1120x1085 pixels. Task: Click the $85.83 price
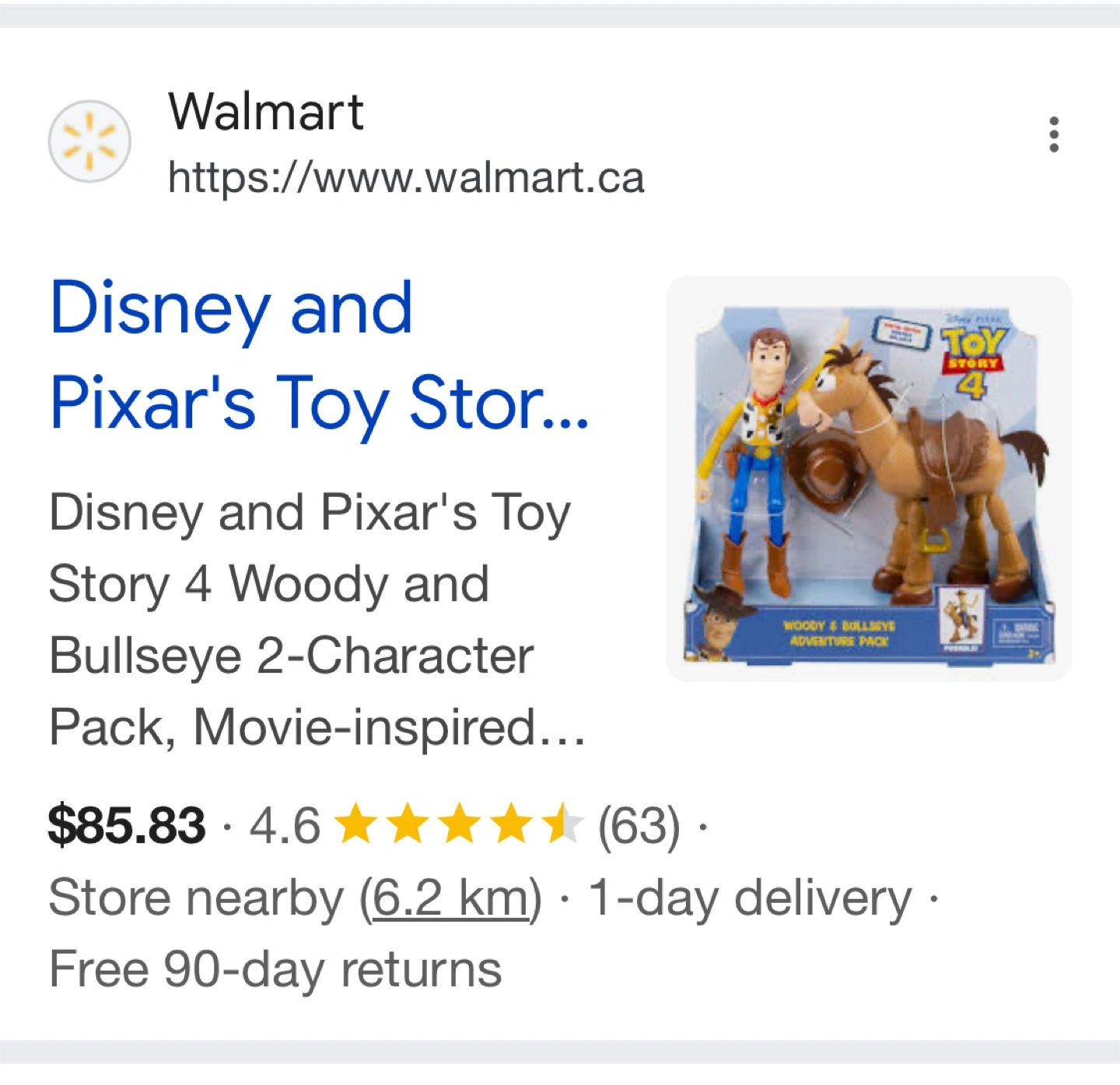[x=127, y=825]
